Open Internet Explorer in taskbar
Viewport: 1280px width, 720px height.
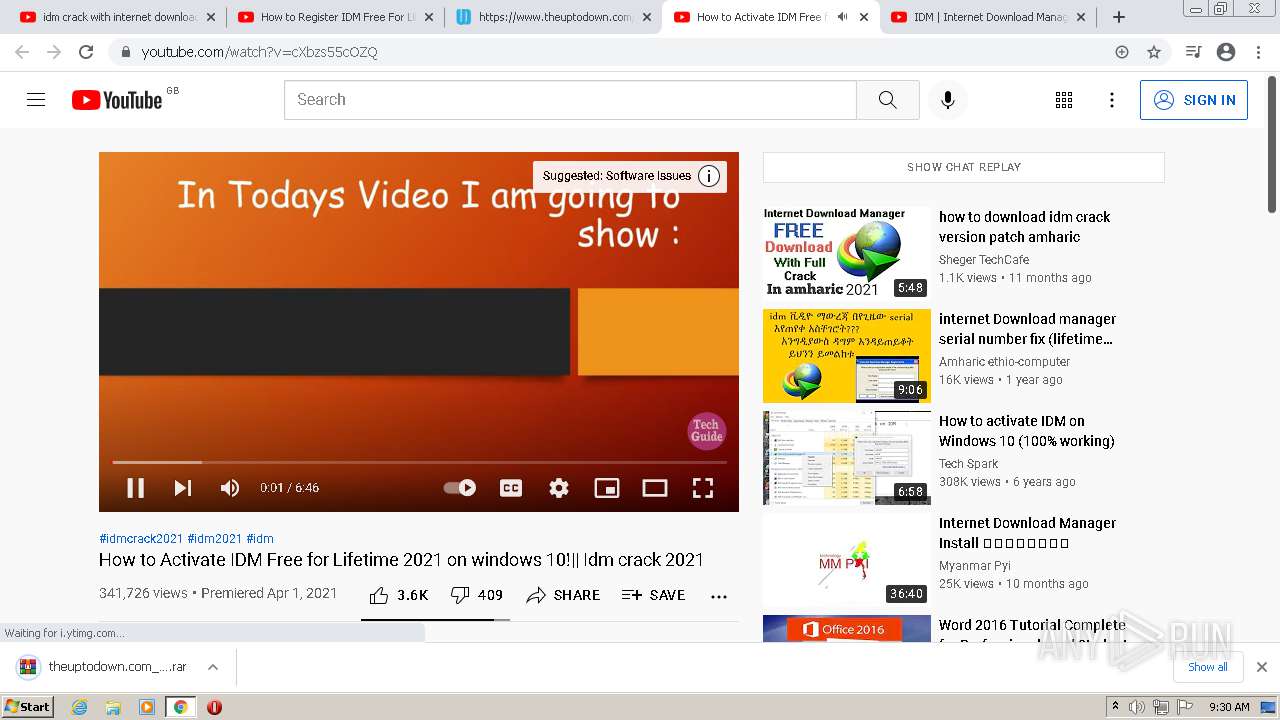click(80, 707)
